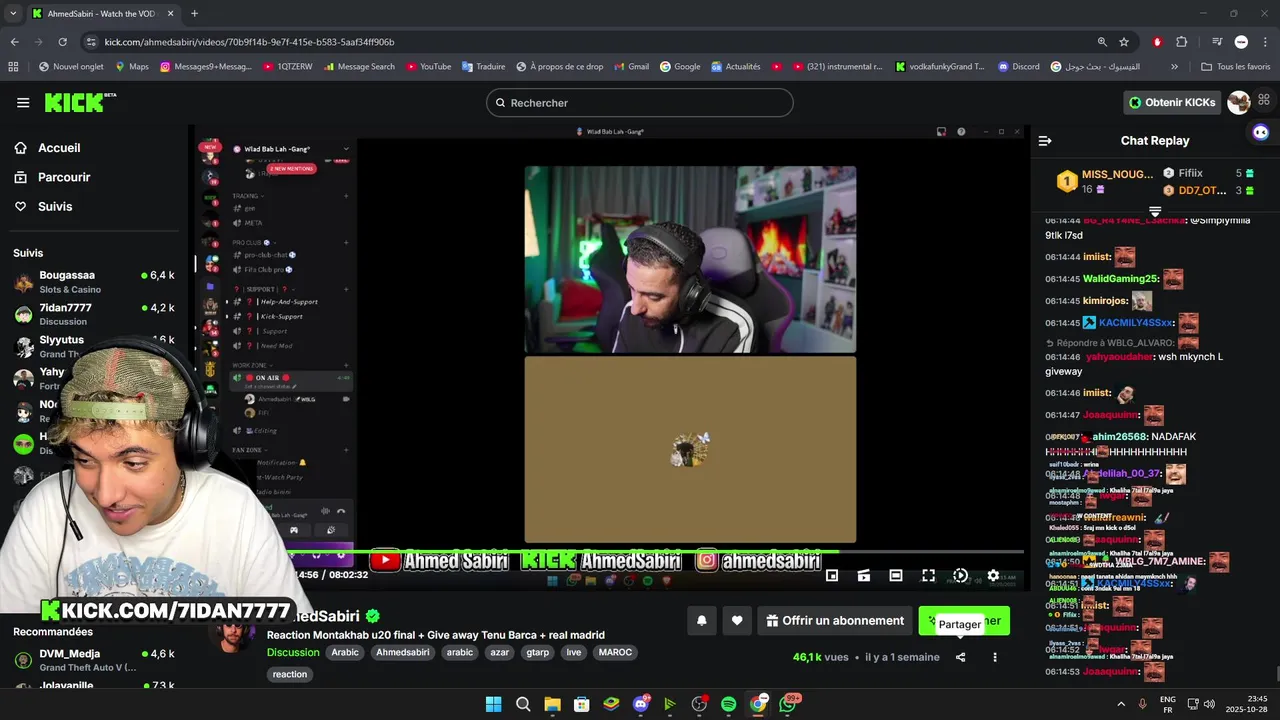Viewport: 1280px width, 720px height.
Task: Select the gtarp tag
Action: 538,652
